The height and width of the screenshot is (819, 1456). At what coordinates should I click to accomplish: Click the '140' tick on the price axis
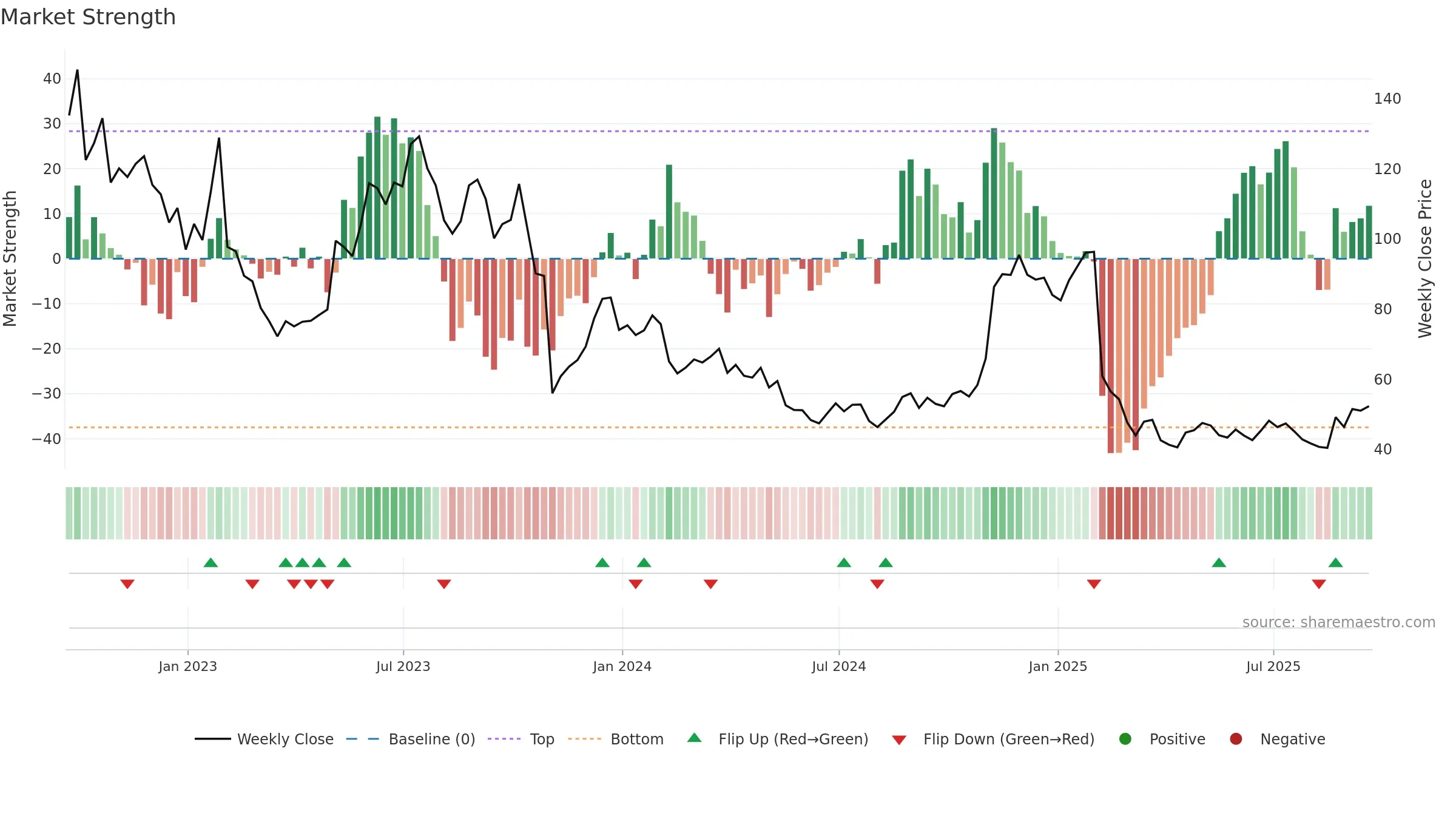[1387, 98]
